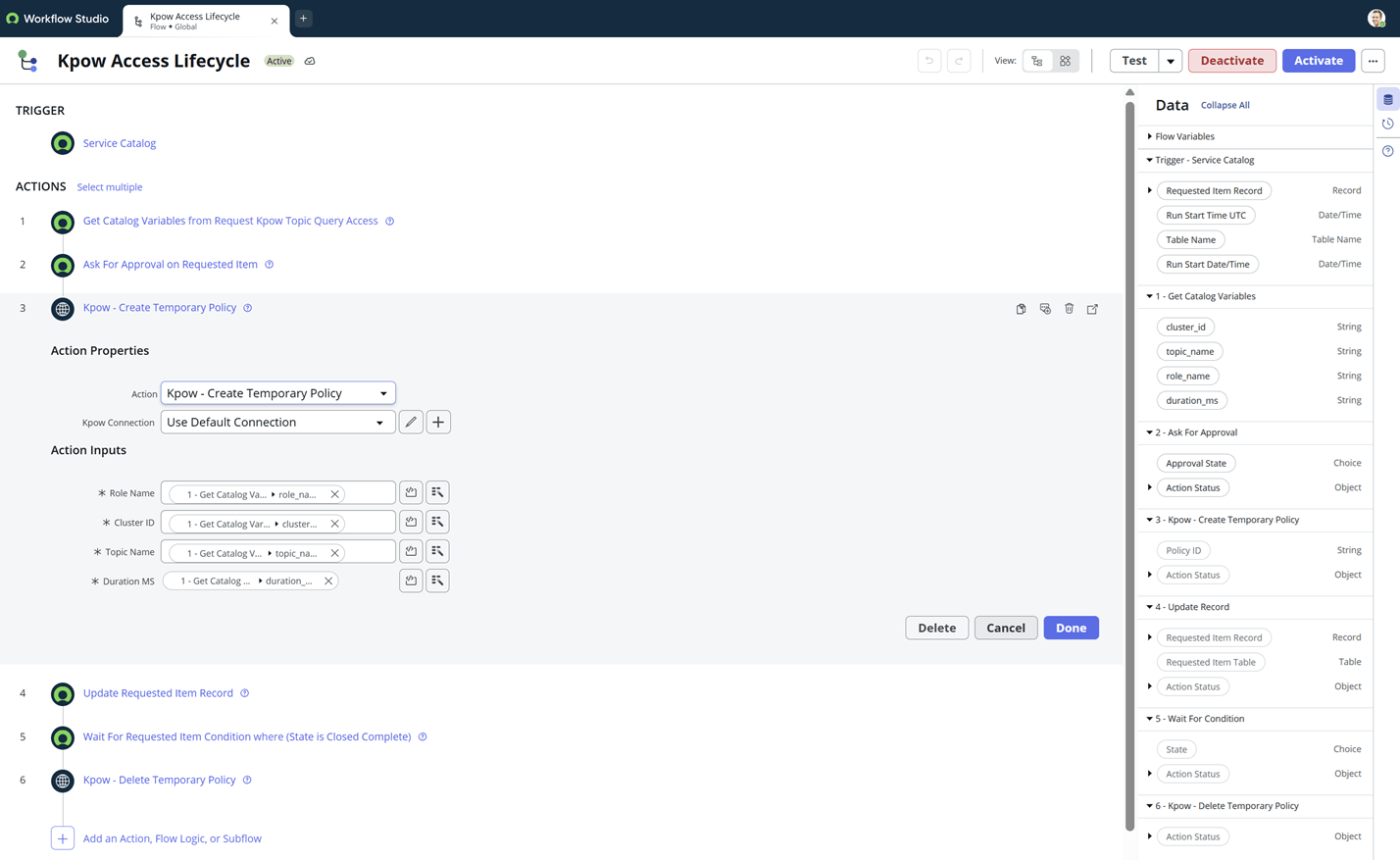The height and width of the screenshot is (860, 1400).
Task: Click trash icon to delete step 3
Action: [1069, 309]
